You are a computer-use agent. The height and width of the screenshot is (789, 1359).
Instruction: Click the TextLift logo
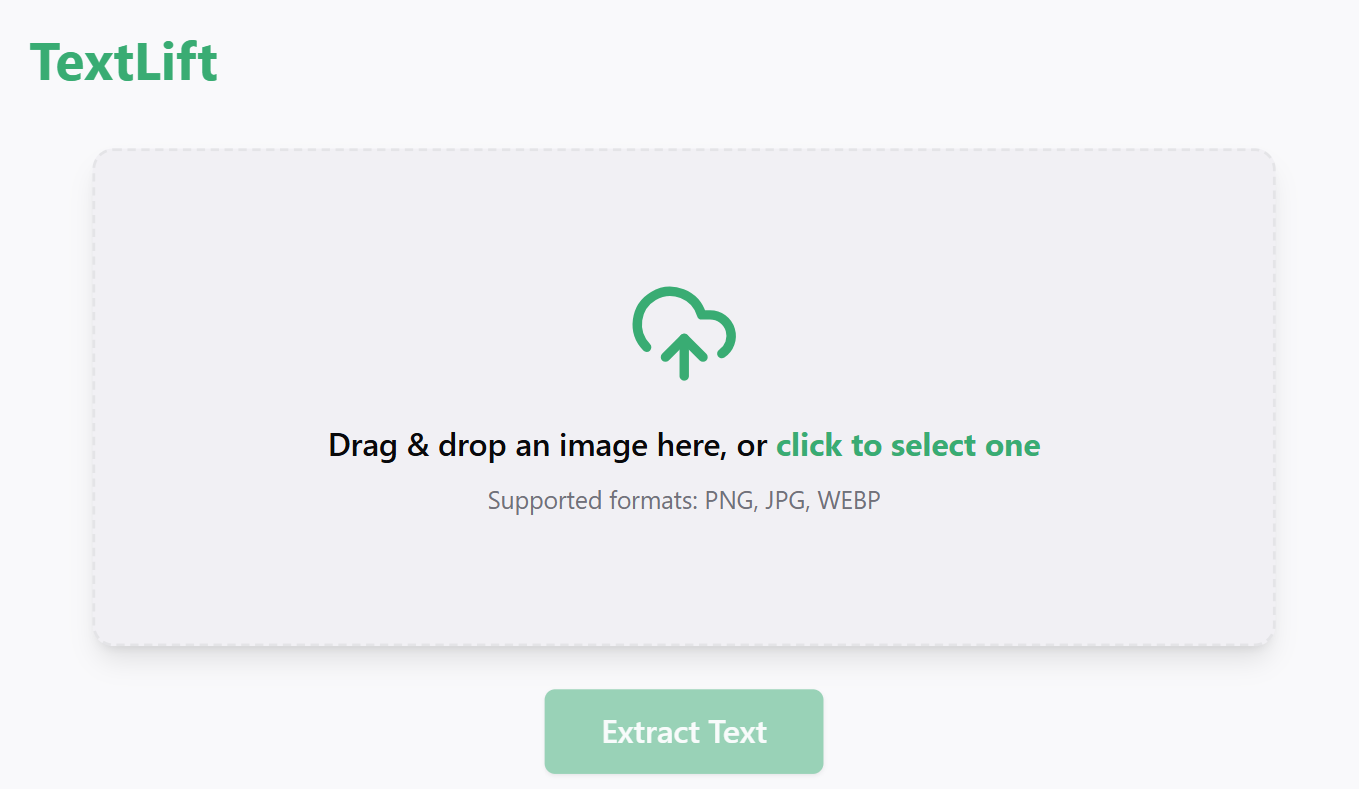click(124, 63)
